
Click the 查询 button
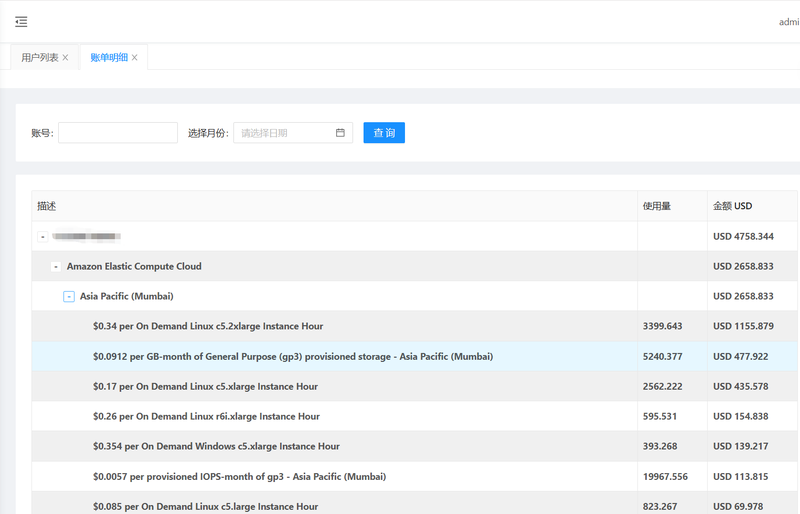pos(384,133)
